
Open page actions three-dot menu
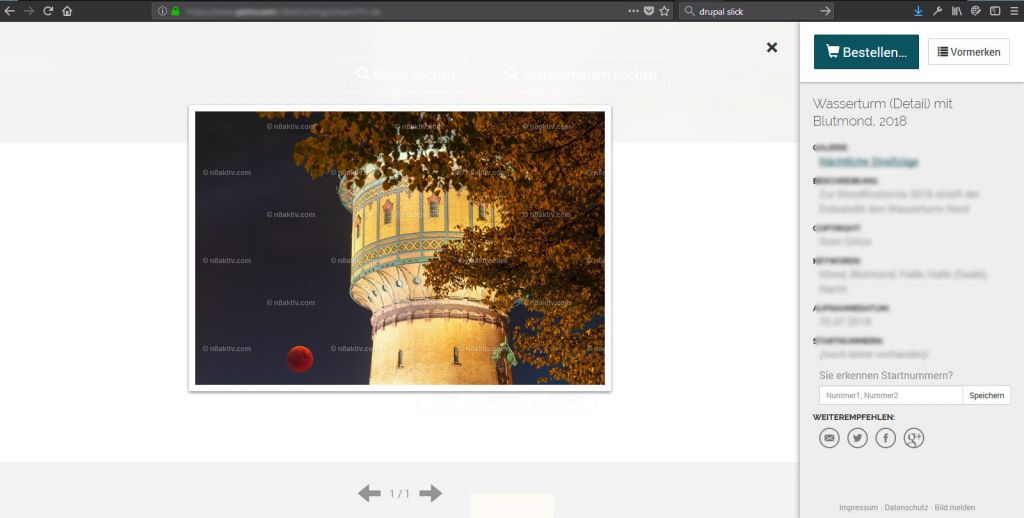[632, 11]
